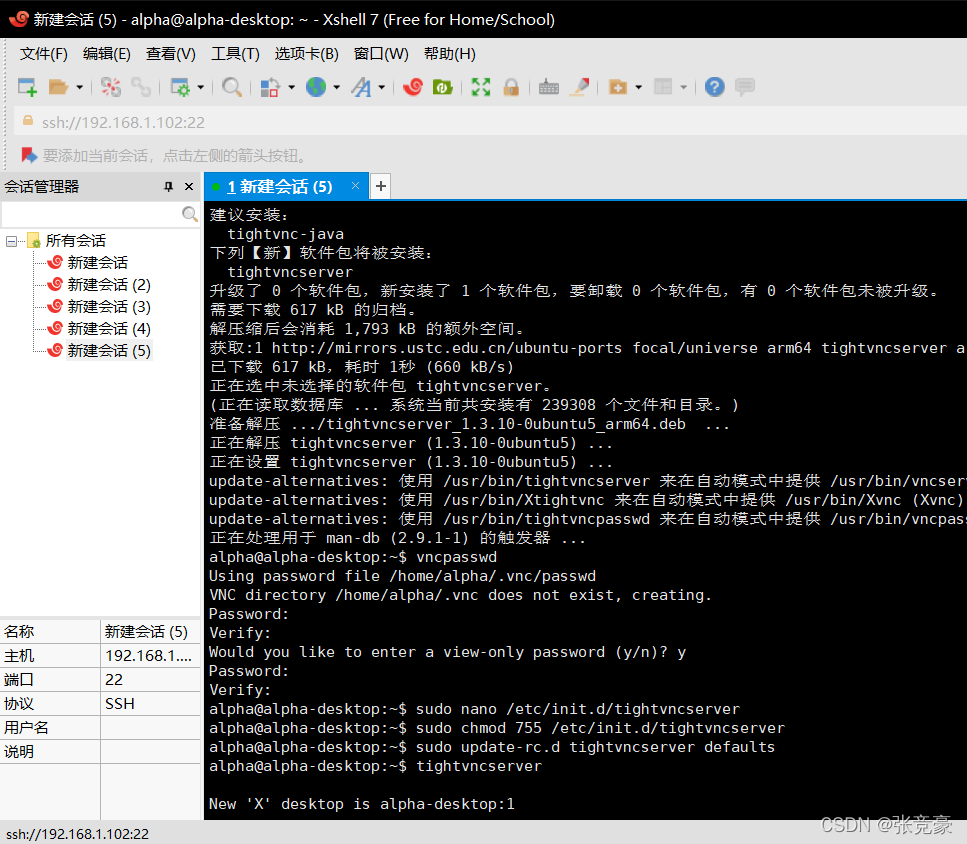Pin the 会话管理器 panel

(x=168, y=186)
